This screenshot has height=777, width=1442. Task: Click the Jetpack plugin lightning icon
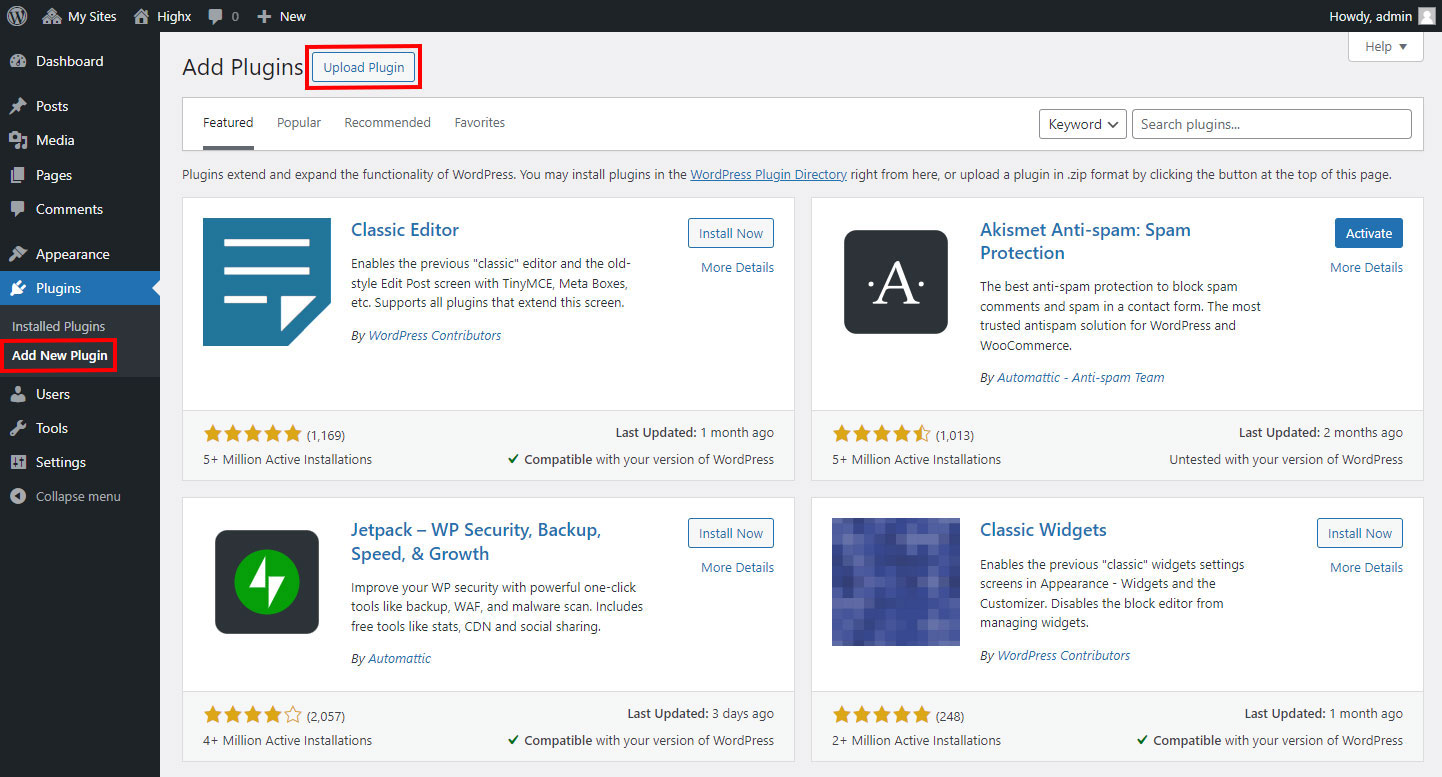click(266, 582)
